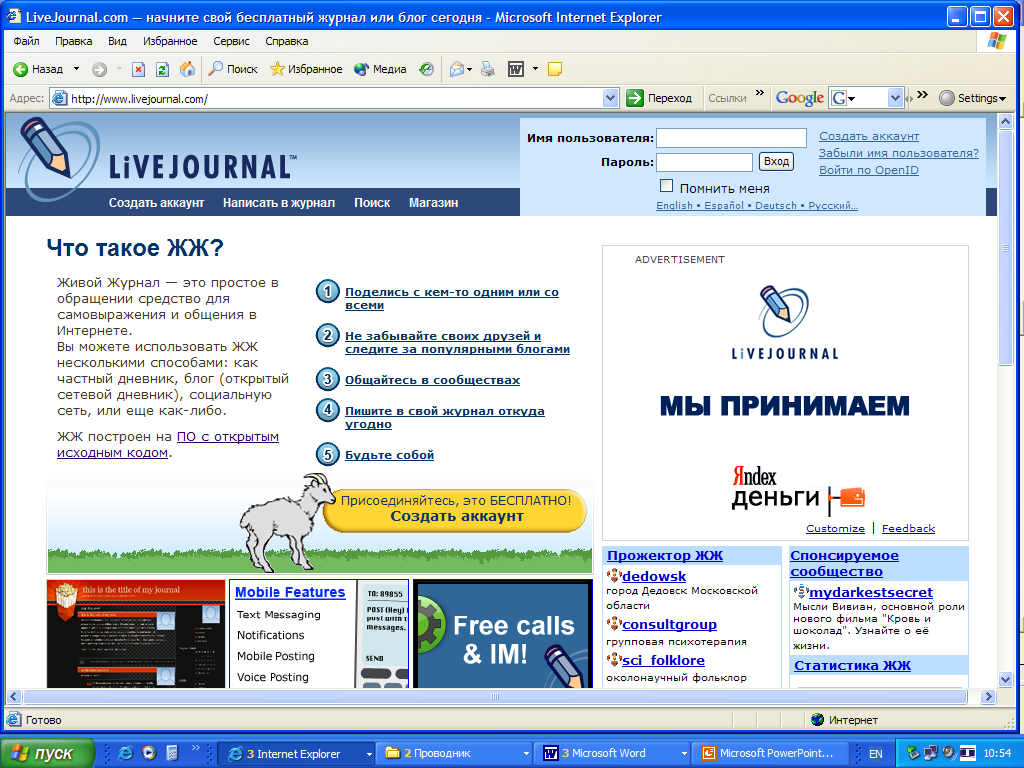
Task: Click number 1 circle icon
Action: 328,291
